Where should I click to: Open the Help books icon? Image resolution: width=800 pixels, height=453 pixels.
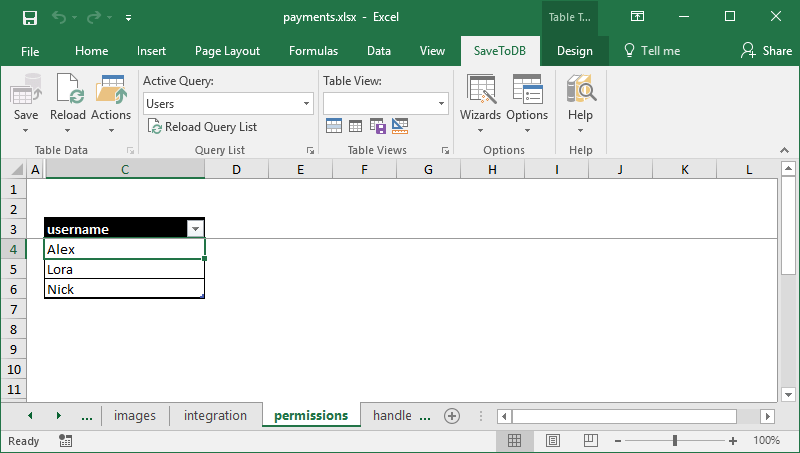click(581, 90)
